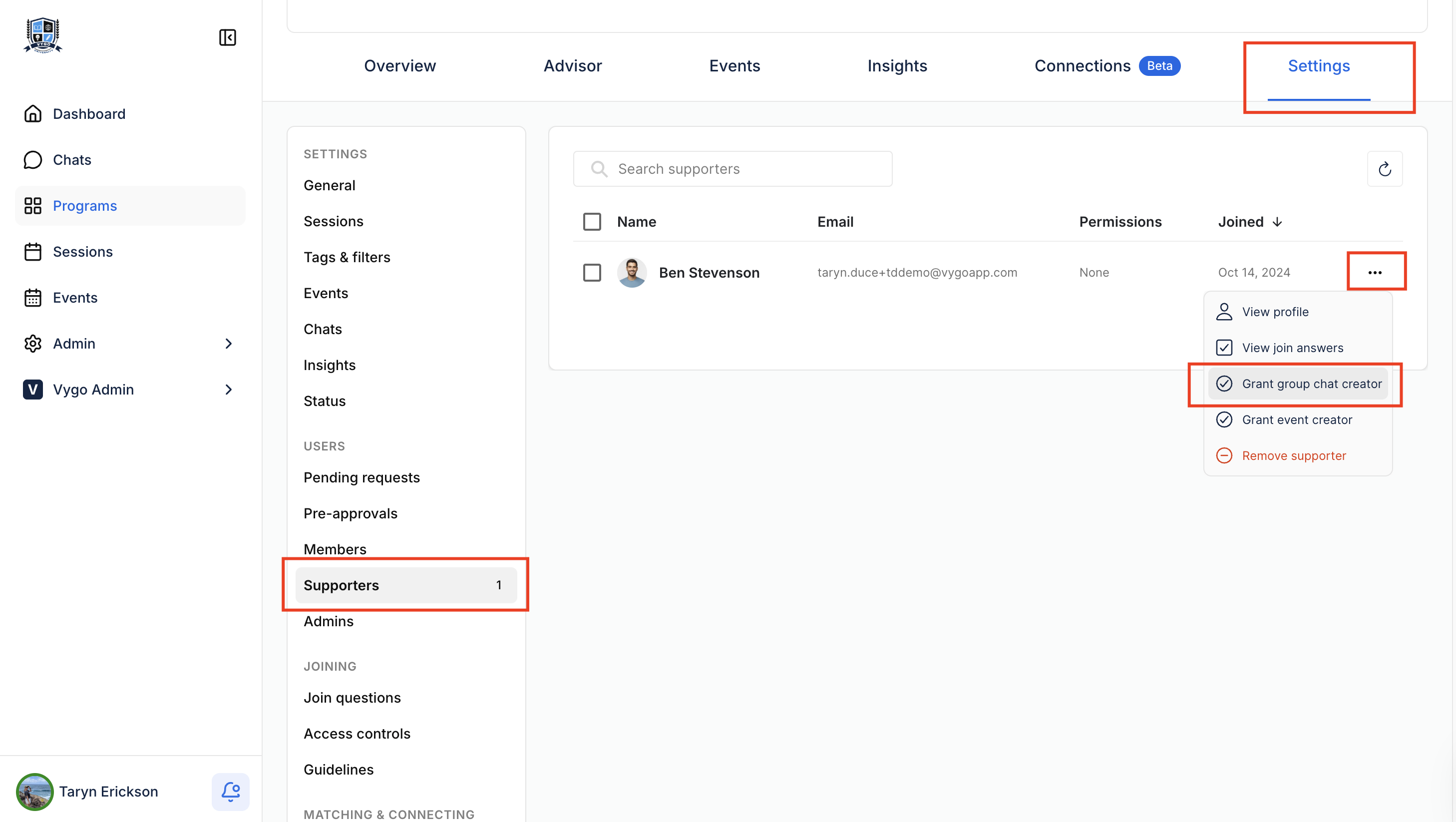This screenshot has height=822, width=1456.
Task: Click the three-dot menu for Ben Stevenson
Action: tap(1375, 273)
